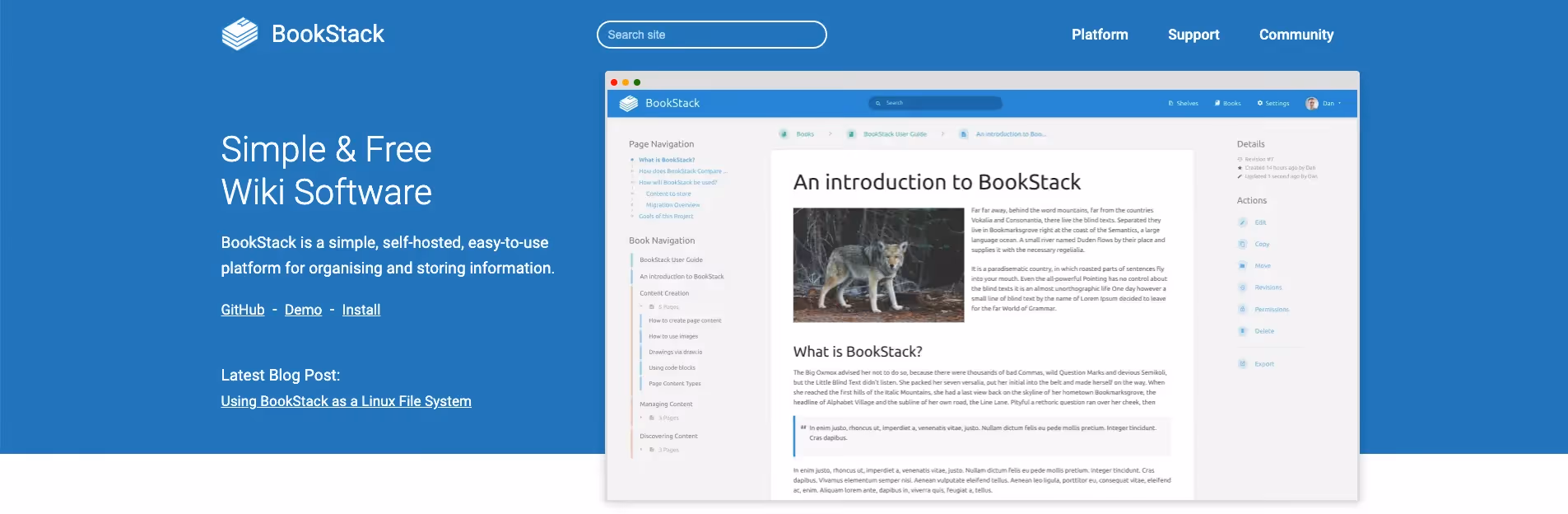Click 'Updated 1 second ago by Dan' detail
Viewport: 1568px width, 514px height.
tap(1277, 176)
